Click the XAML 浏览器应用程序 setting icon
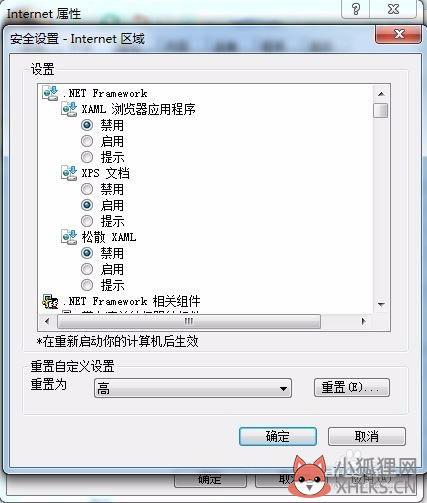 (x=69, y=109)
